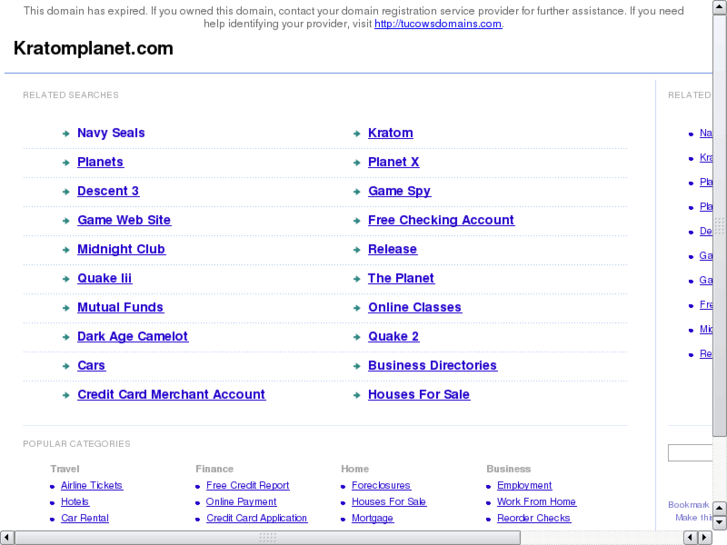Open Business Directories link
The width and height of the screenshot is (727, 545).
point(432,365)
